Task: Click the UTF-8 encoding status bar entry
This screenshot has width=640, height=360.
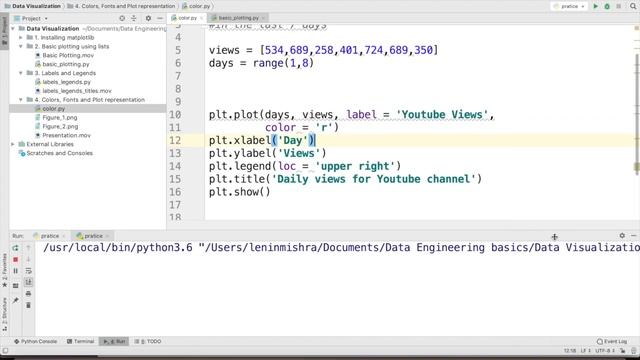Action: click(x=604, y=351)
